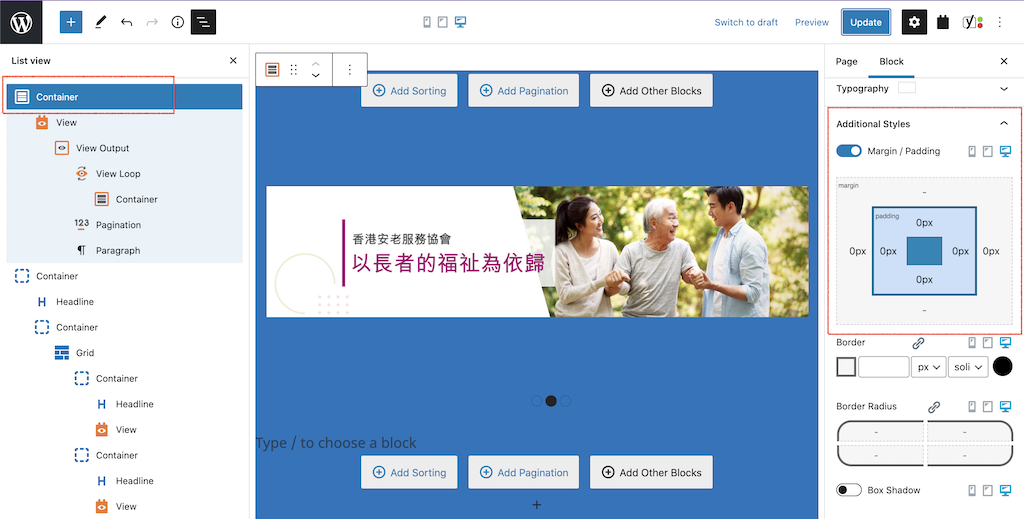Select mobile device for Margin / Padding

pos(972,151)
